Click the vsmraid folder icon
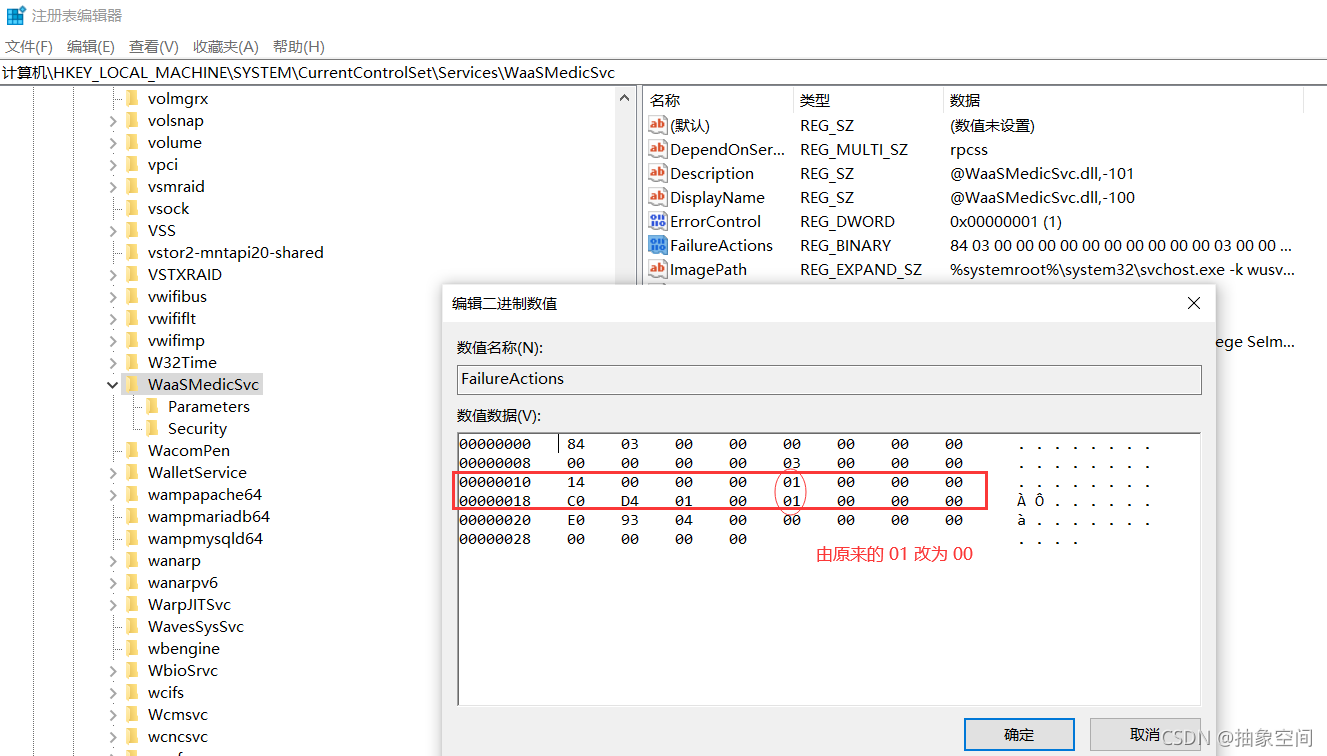The image size is (1327, 756). (132, 187)
